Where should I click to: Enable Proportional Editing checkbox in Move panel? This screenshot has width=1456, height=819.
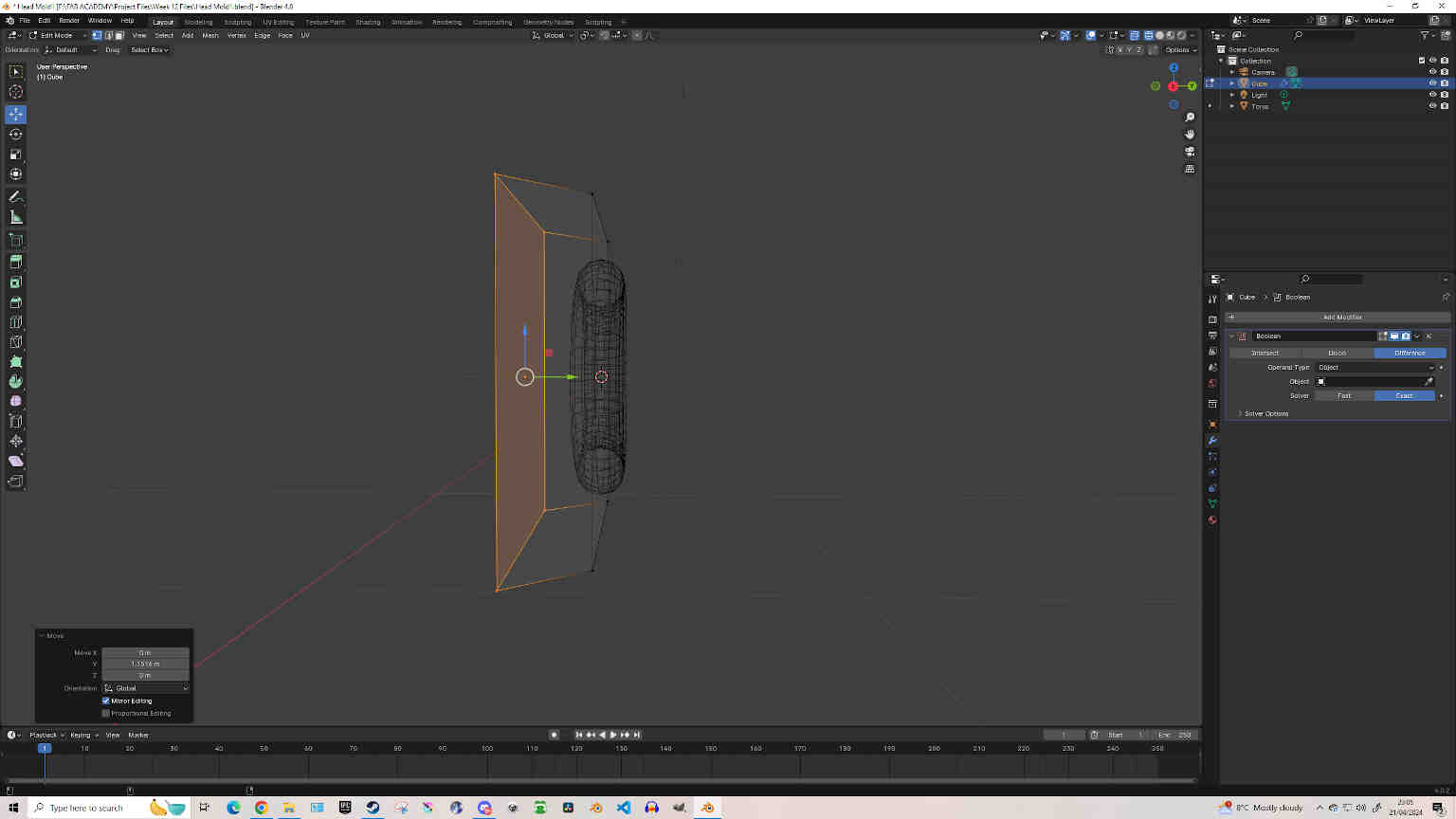point(106,713)
